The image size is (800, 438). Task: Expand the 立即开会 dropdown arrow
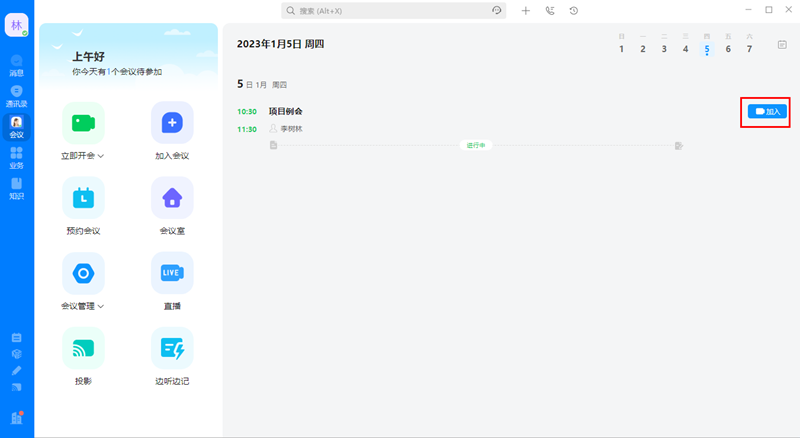pyautogui.click(x=101, y=156)
